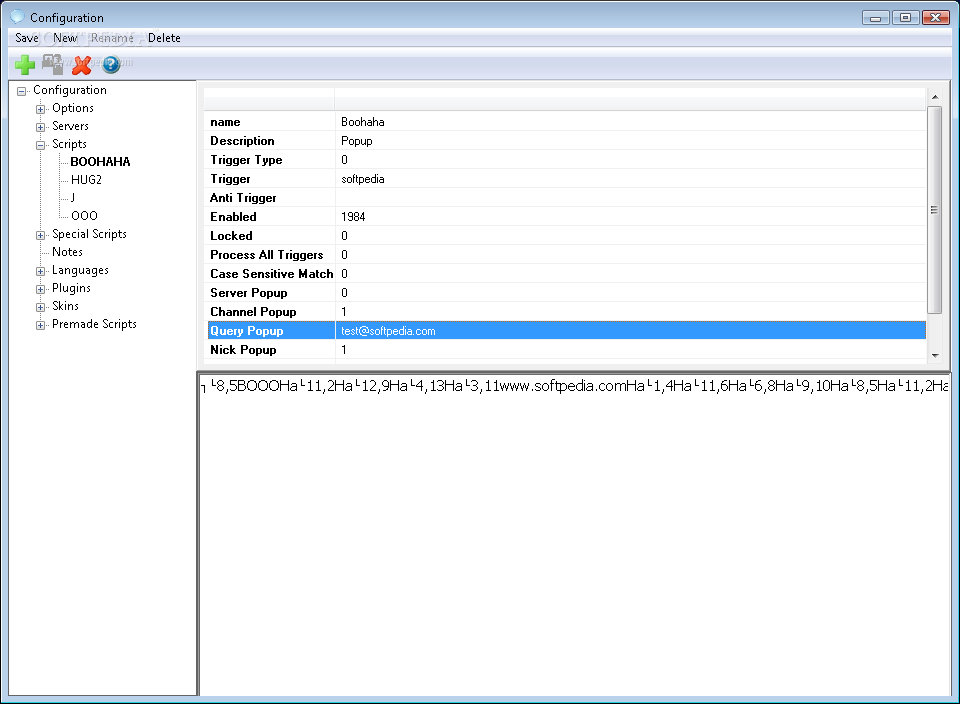Click the Server Popup value cell
This screenshot has height=704, width=960.
[x=631, y=293]
